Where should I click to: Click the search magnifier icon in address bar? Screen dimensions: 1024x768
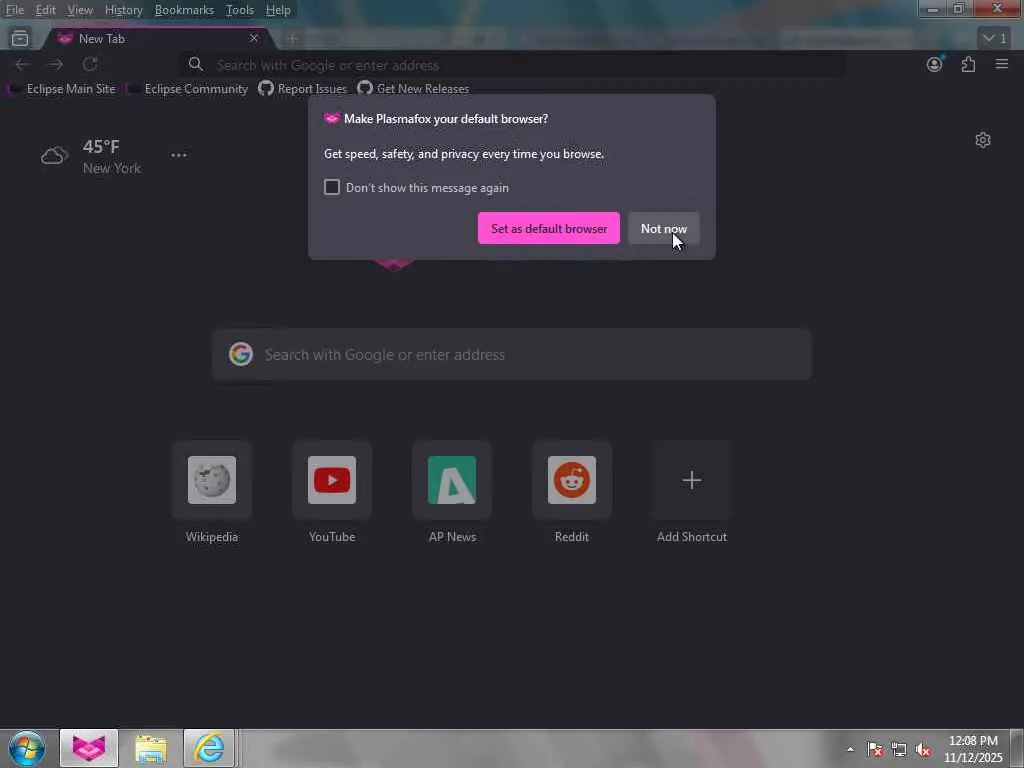[x=195, y=65]
